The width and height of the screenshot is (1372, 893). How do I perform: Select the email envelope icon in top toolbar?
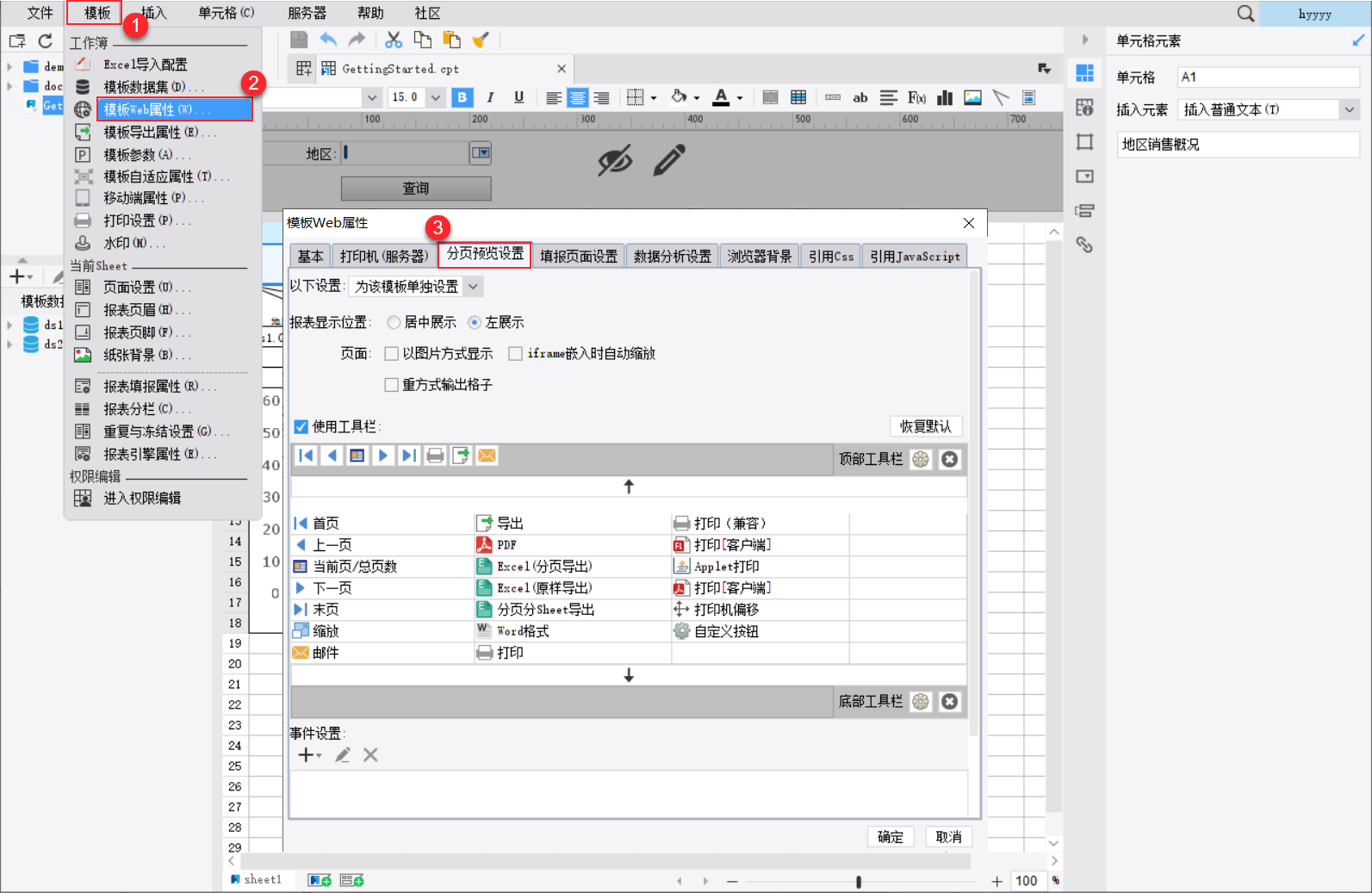click(x=487, y=456)
